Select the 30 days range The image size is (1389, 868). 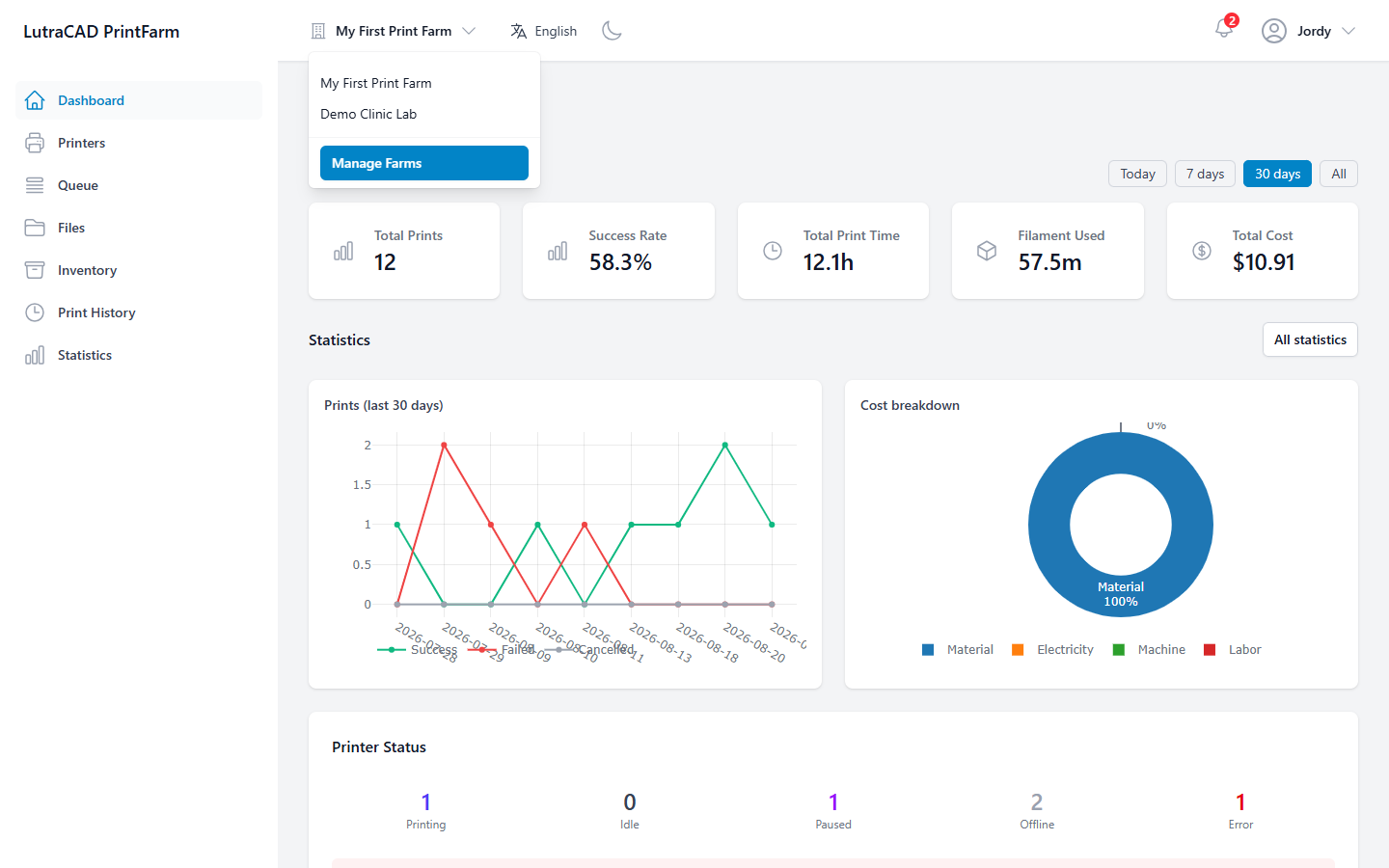pos(1277,174)
